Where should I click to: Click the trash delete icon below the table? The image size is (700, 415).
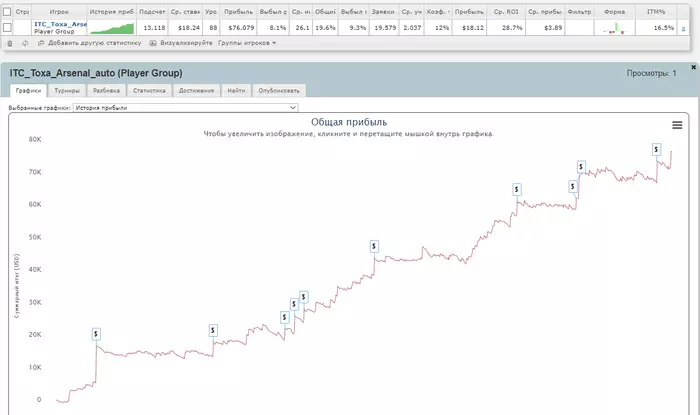pos(10,43)
